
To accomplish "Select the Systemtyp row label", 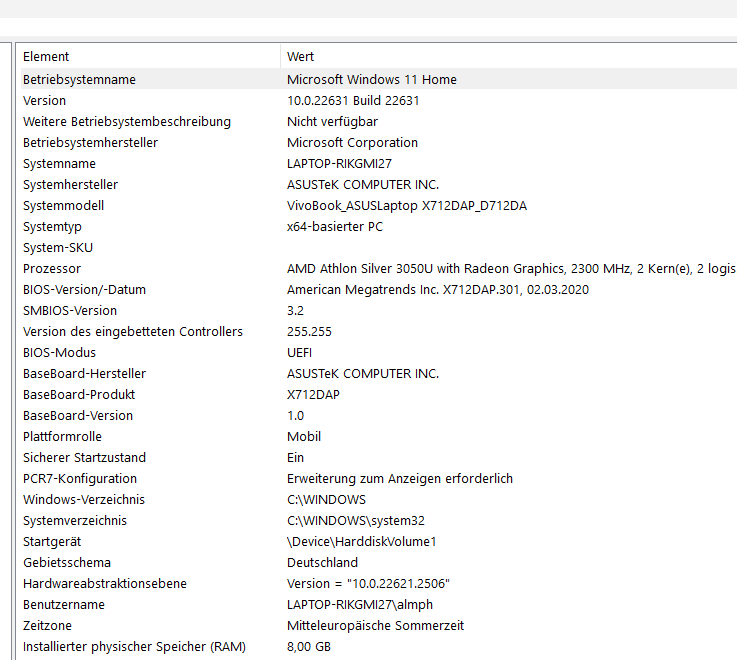I will pyautogui.click(x=52, y=227).
